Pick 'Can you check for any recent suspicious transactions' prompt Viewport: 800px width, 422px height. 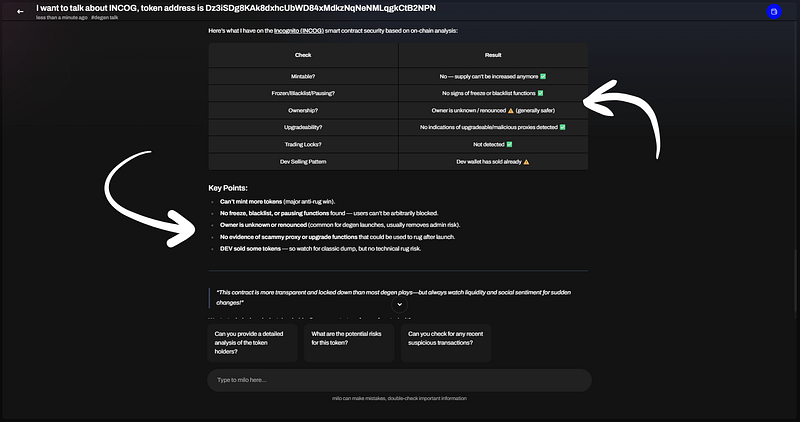(x=445, y=342)
